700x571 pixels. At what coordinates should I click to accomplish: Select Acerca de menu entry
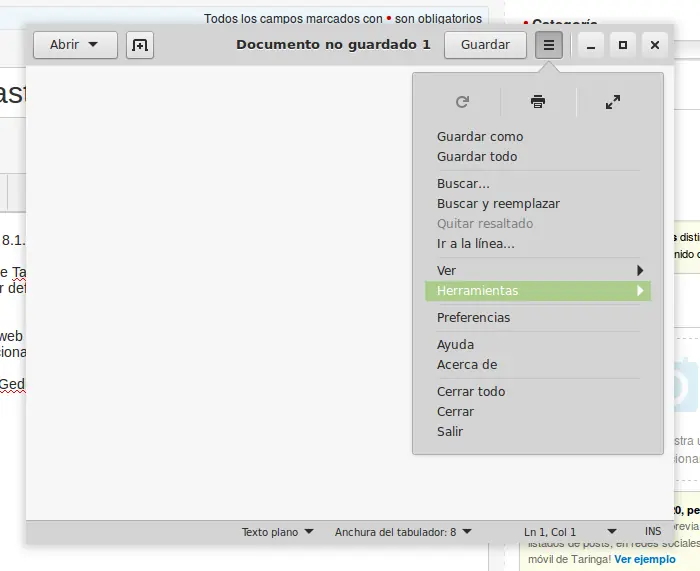click(538, 365)
